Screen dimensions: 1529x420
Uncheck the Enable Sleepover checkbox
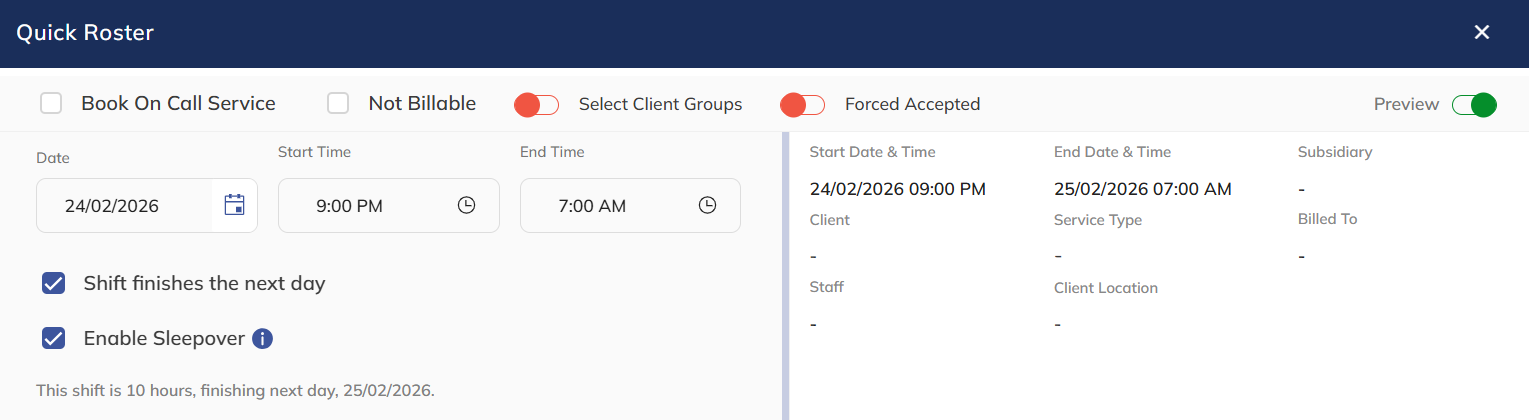point(54,339)
